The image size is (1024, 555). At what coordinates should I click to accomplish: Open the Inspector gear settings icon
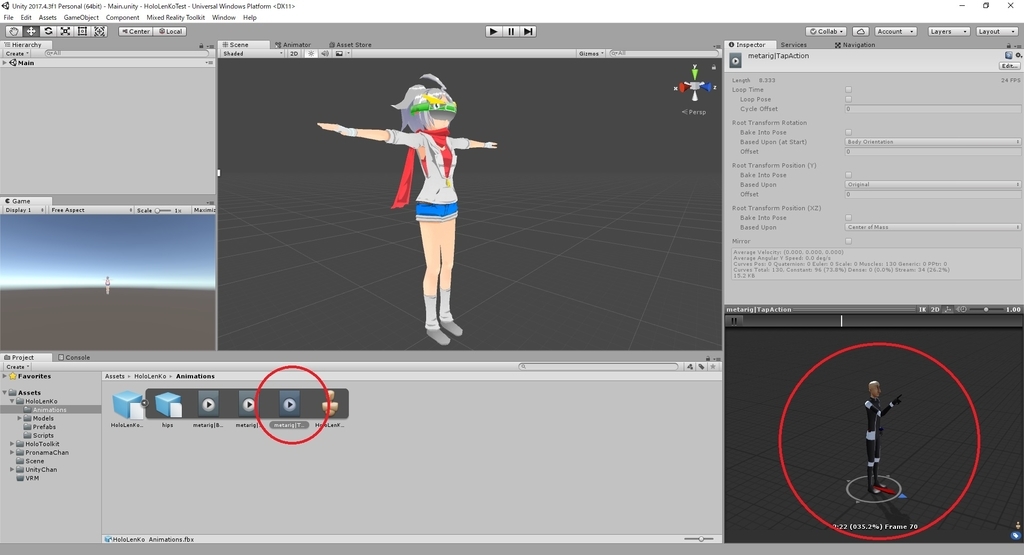click(1019, 56)
